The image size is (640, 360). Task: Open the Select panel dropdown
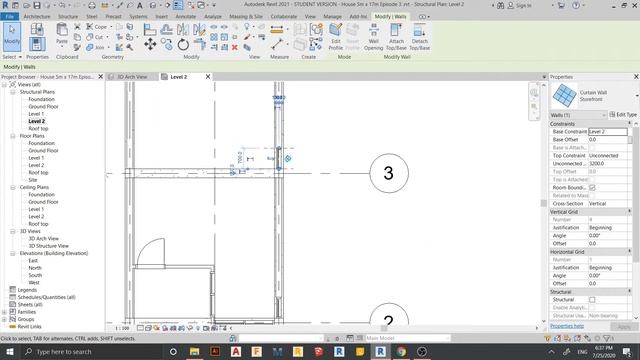coord(12,57)
